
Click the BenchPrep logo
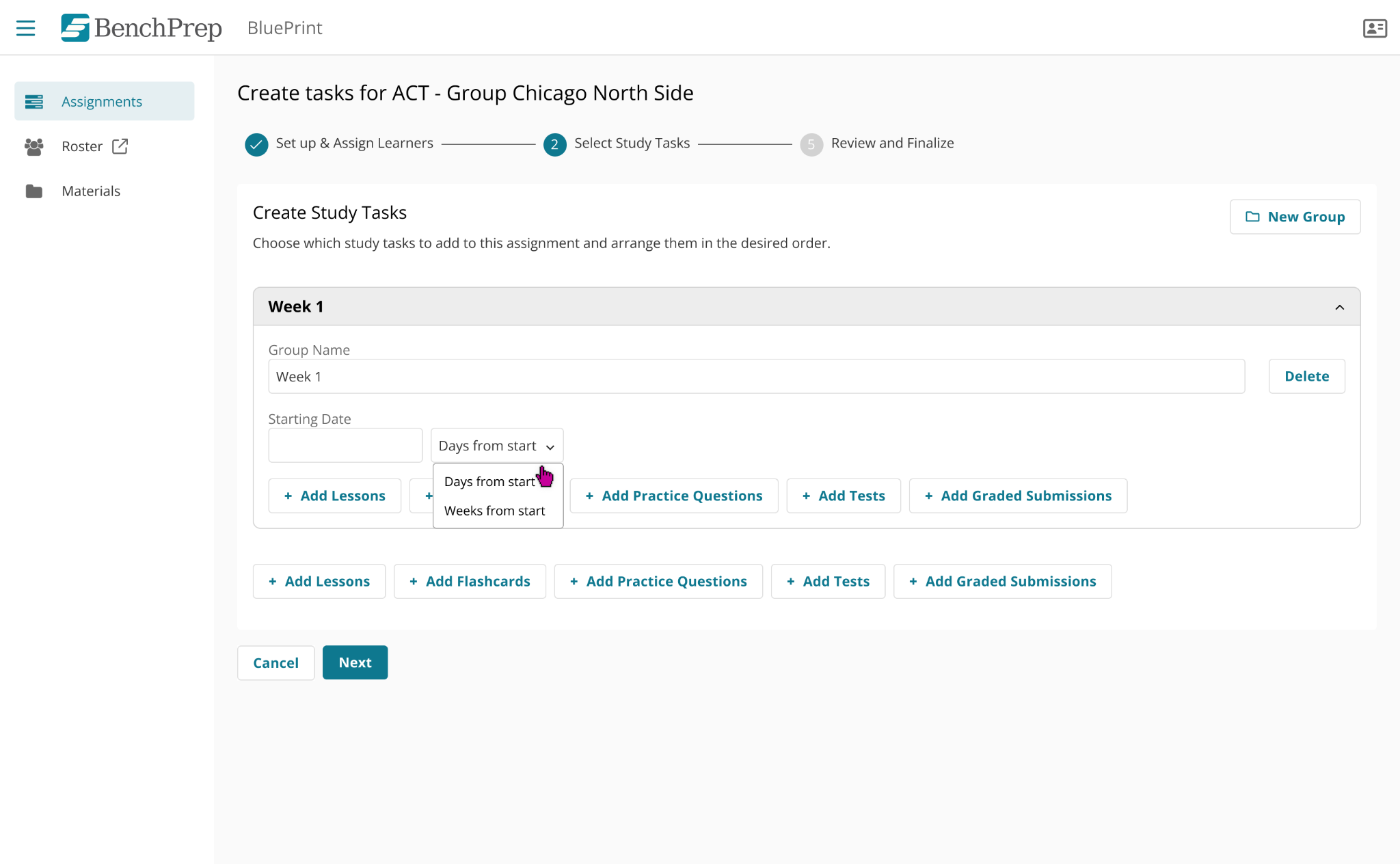(142, 28)
